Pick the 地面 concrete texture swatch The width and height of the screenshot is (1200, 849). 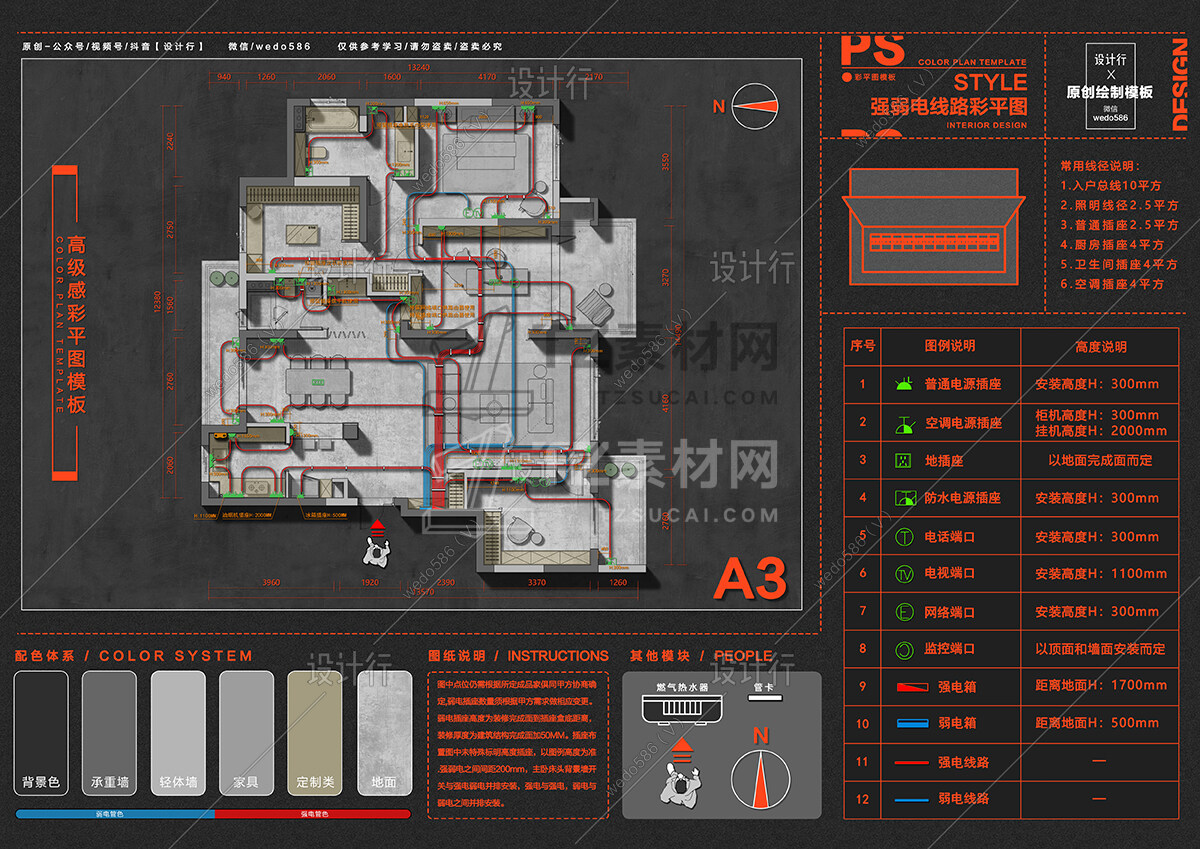click(x=384, y=733)
